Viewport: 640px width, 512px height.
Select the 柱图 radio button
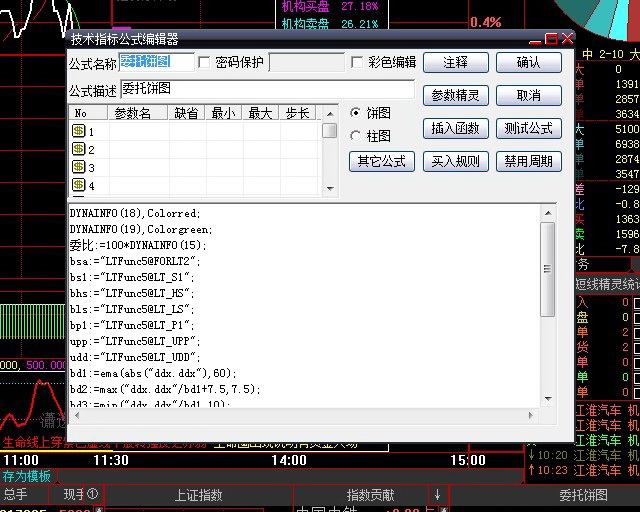[356, 136]
